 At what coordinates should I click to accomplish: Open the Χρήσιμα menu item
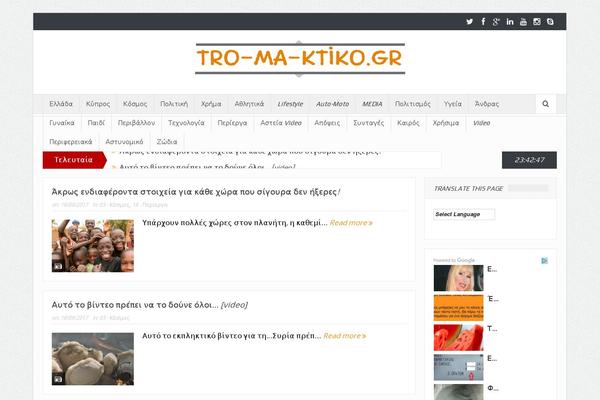tap(446, 123)
